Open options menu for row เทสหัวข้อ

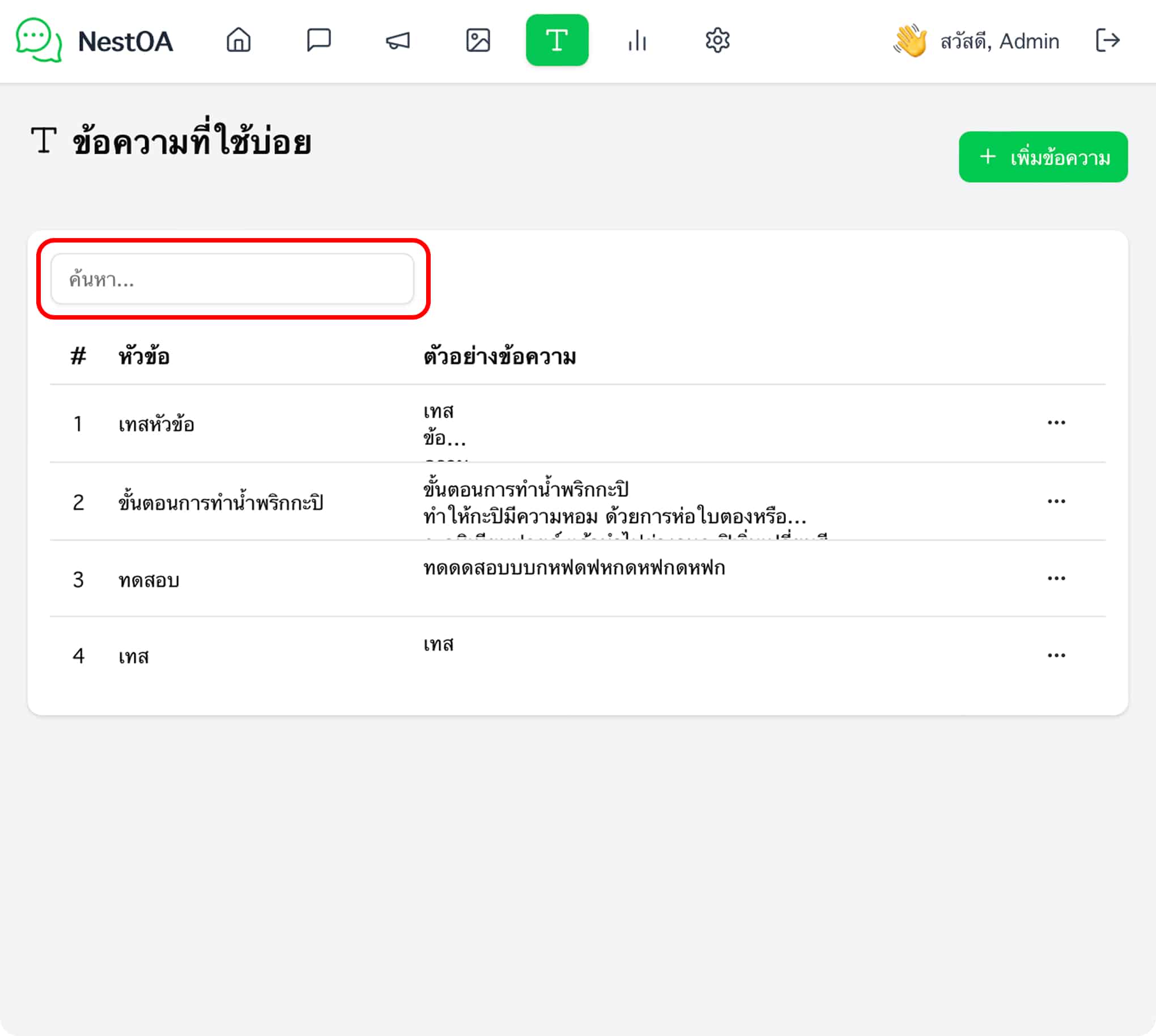pyautogui.click(x=1056, y=423)
